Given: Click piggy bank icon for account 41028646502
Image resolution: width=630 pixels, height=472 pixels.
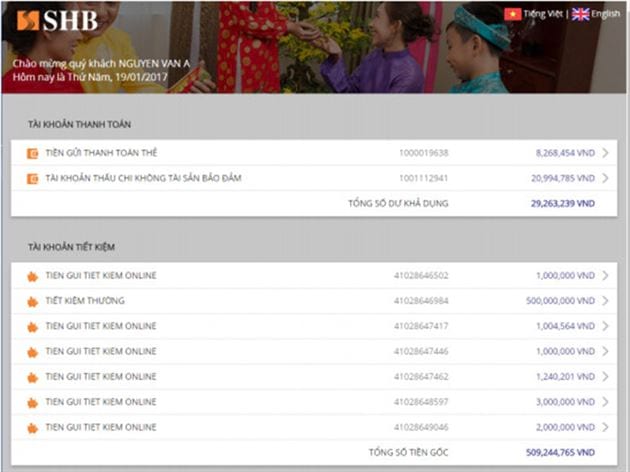Looking at the screenshot, I should click(32, 276).
